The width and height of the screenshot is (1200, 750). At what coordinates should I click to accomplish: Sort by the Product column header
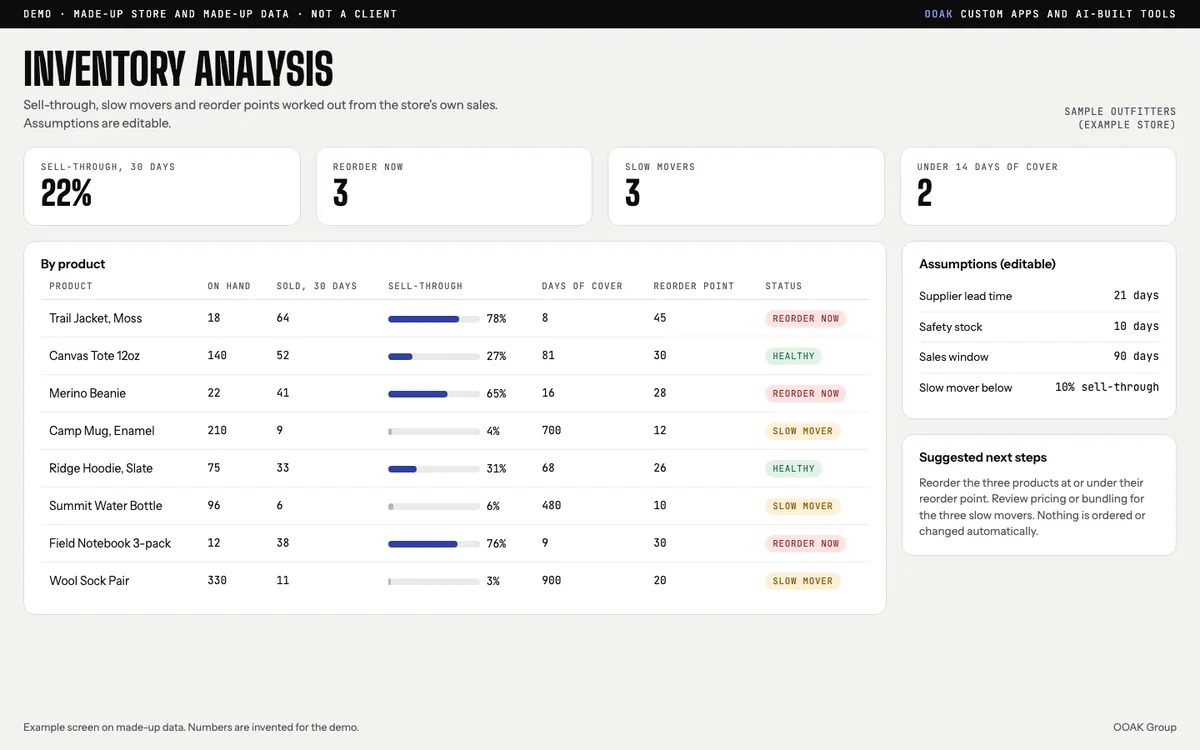(71, 286)
